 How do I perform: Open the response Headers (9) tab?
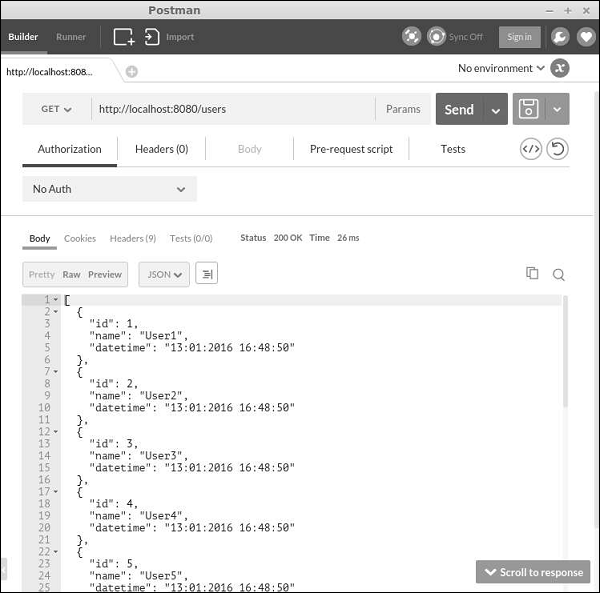132,238
